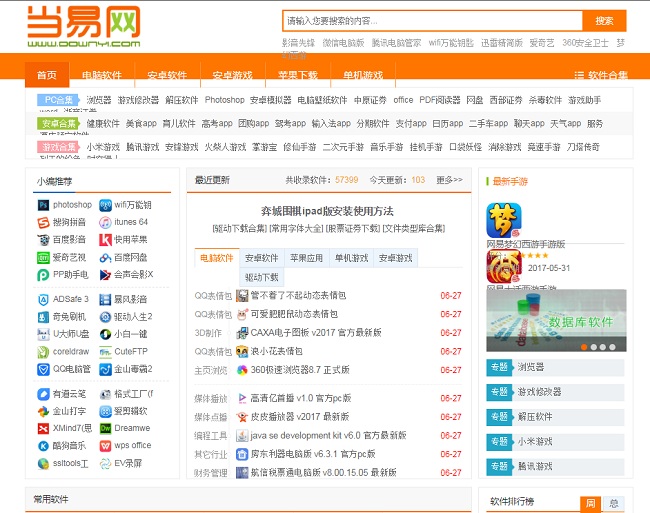Open 奔城围棋ipad版安装使用方法 headline
This screenshot has height=513, width=650.
pos(327,211)
